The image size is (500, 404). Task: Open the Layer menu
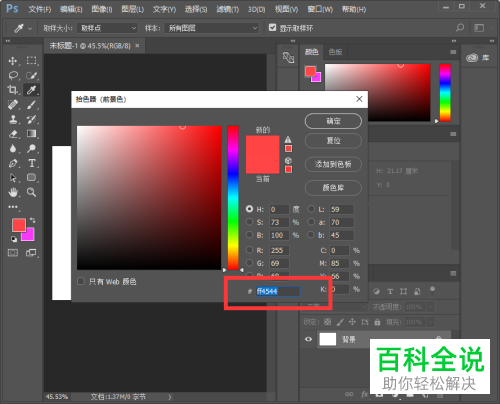[132, 9]
